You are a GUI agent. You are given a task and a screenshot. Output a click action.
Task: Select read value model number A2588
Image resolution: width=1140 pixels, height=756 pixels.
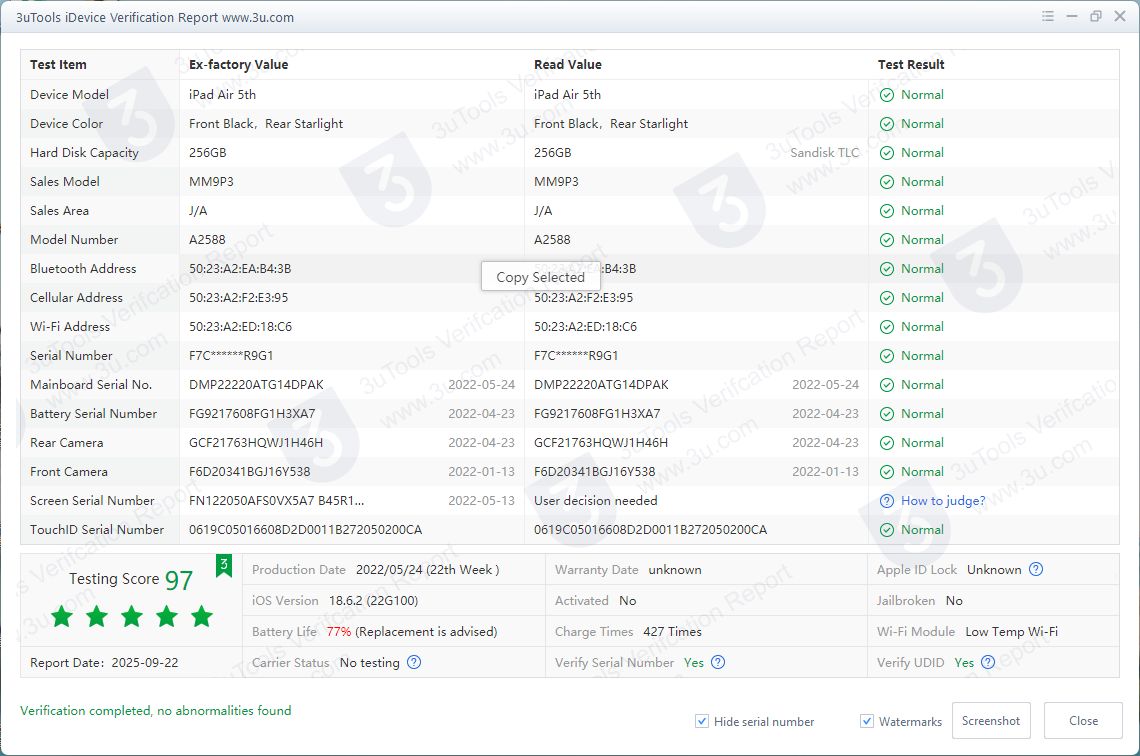(x=553, y=240)
